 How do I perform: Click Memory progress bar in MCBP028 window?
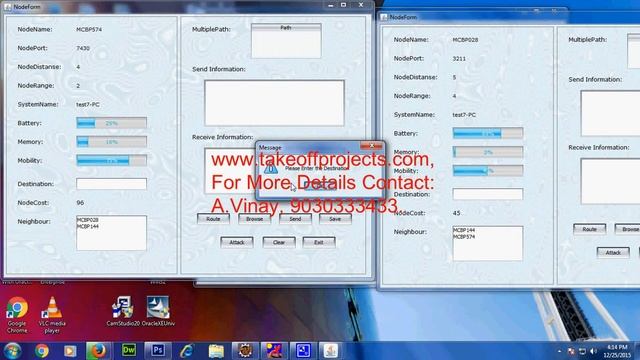click(488, 152)
